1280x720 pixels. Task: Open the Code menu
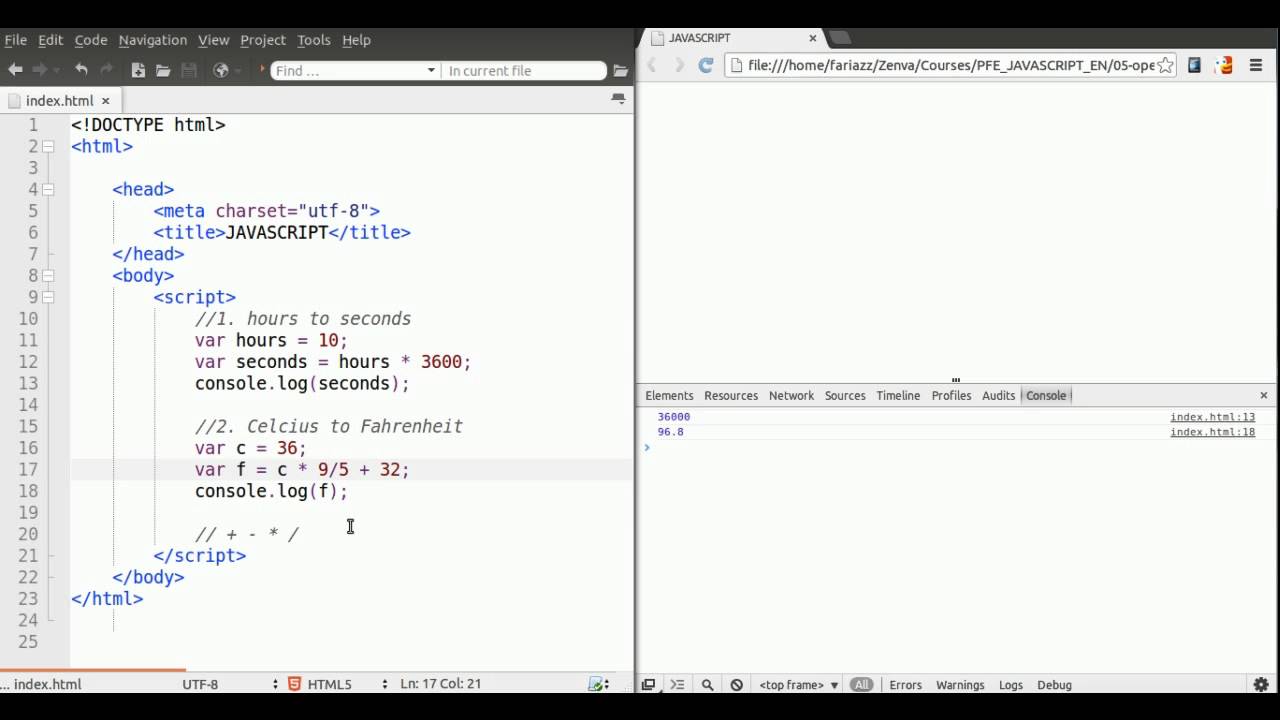(90, 40)
